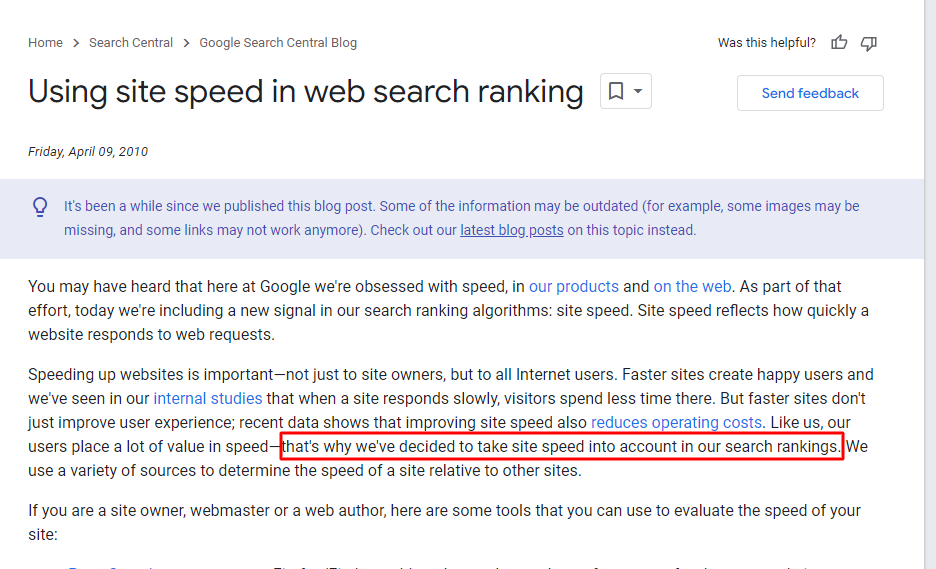Click the vertical scrollbar on right edge
Viewport: 936px width, 569px height.
pos(930,284)
